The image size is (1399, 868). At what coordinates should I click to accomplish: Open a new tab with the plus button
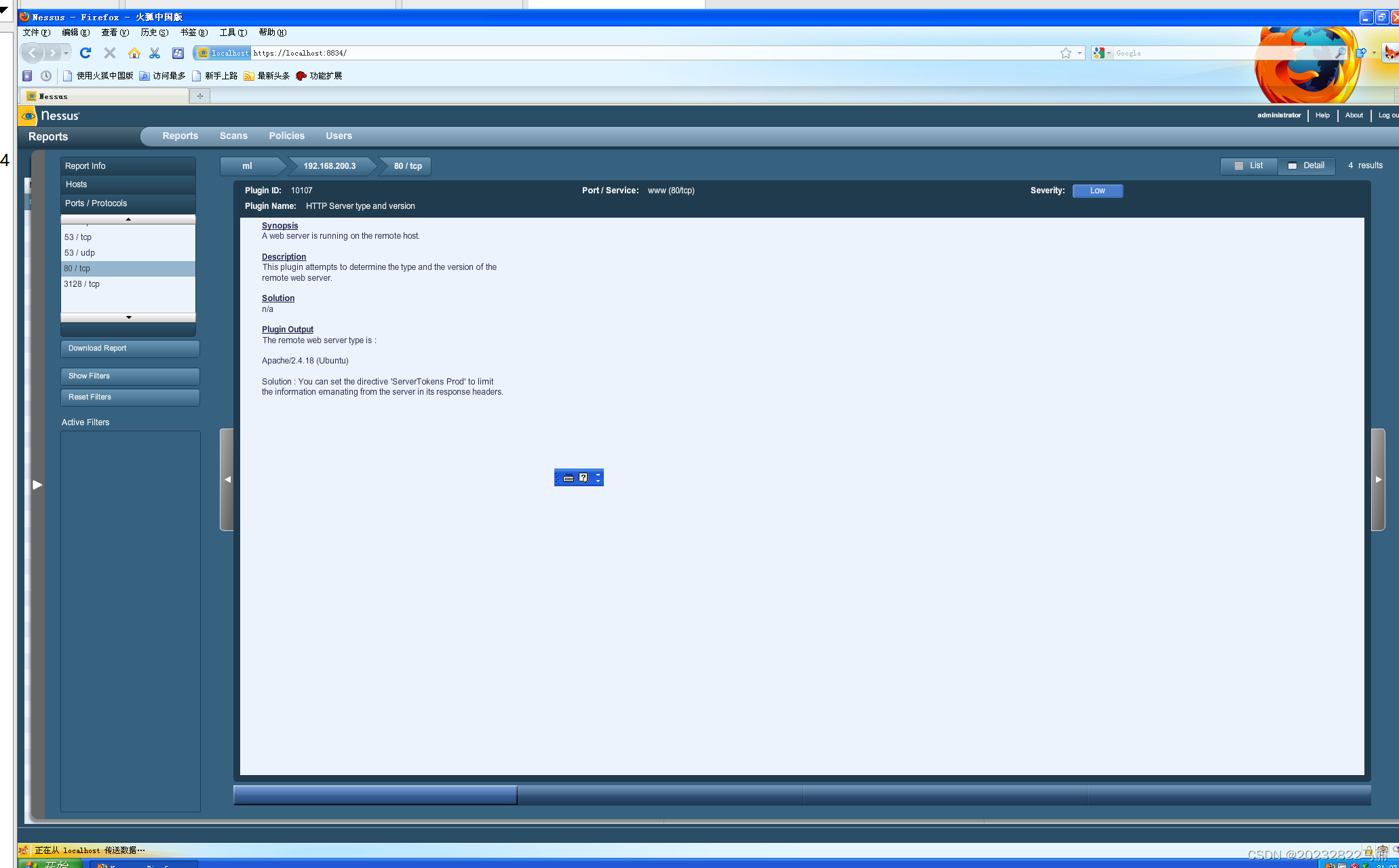[x=200, y=96]
